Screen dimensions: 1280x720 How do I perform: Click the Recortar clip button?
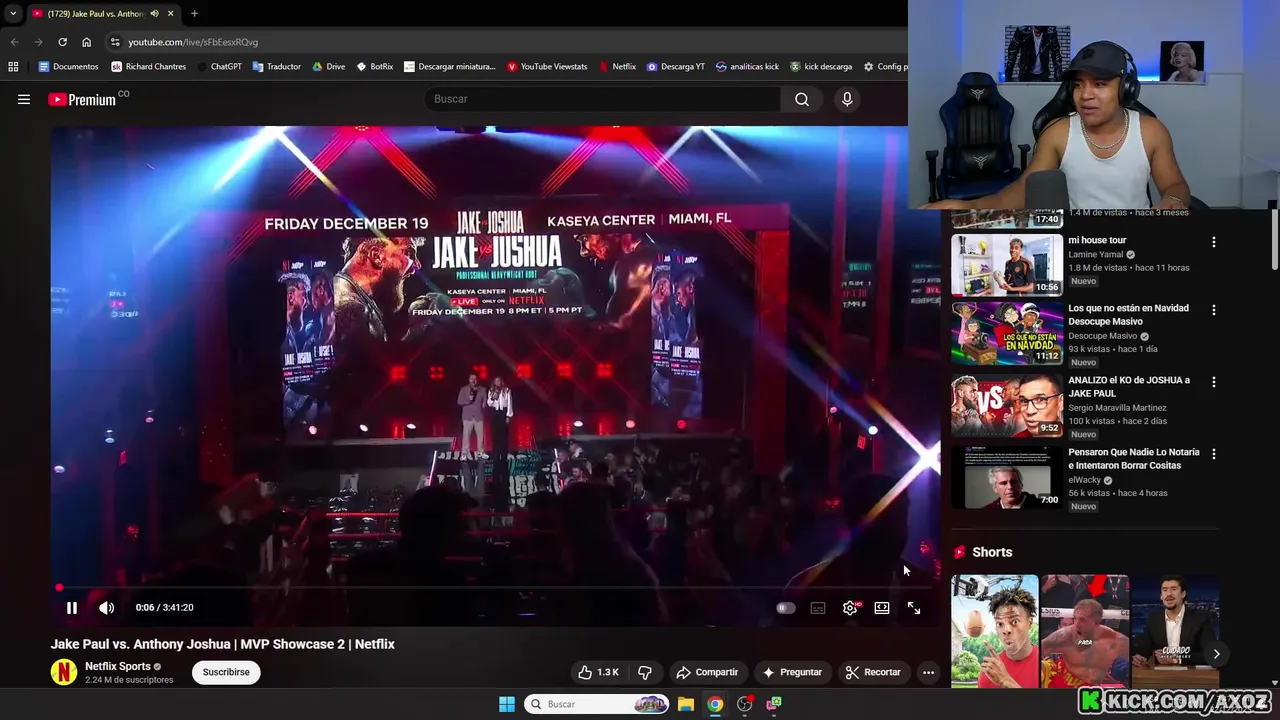click(x=873, y=672)
